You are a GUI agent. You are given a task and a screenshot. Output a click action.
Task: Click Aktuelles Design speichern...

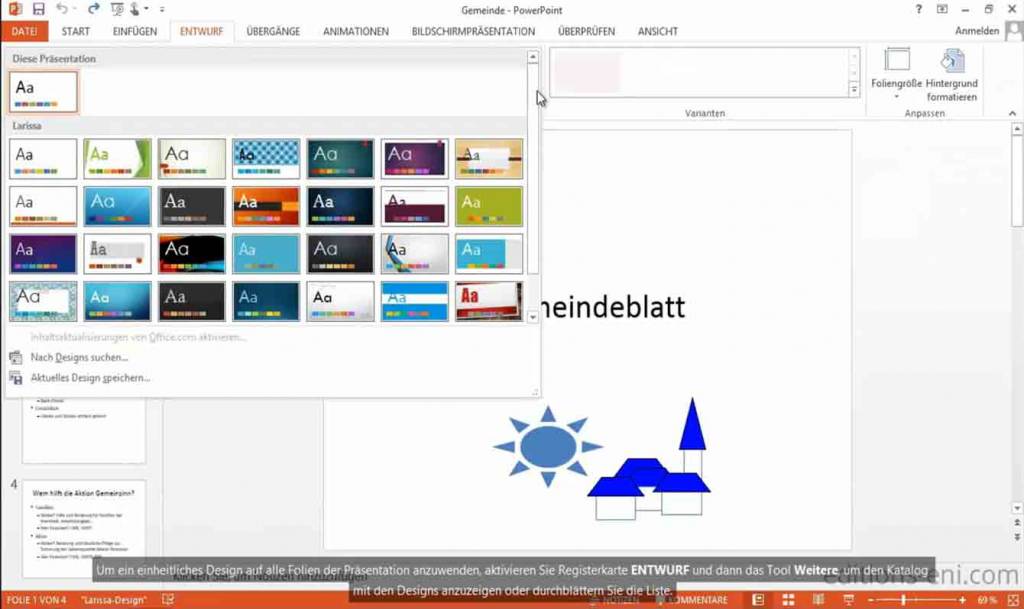pyautogui.click(x=90, y=378)
